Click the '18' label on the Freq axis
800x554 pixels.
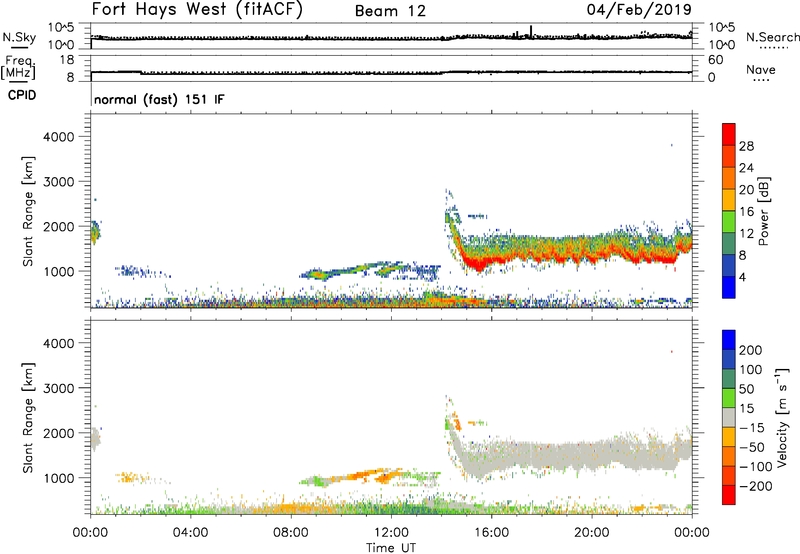click(x=66, y=60)
